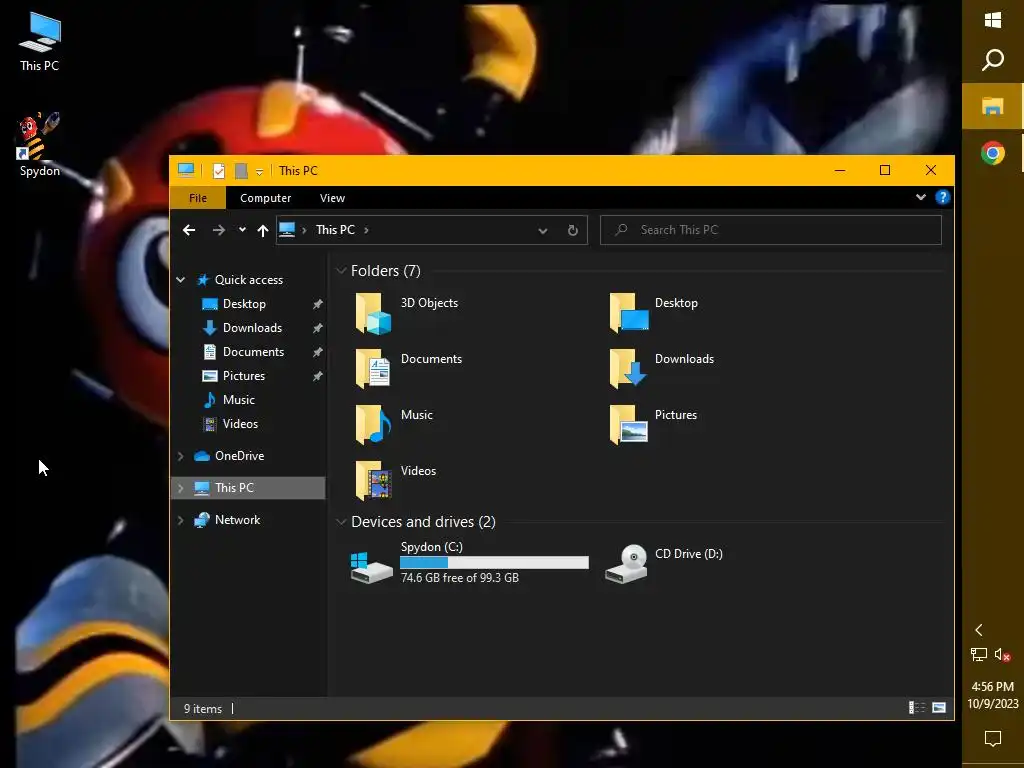
Task: Open the Downloads folder in Folders section
Action: click(662, 368)
